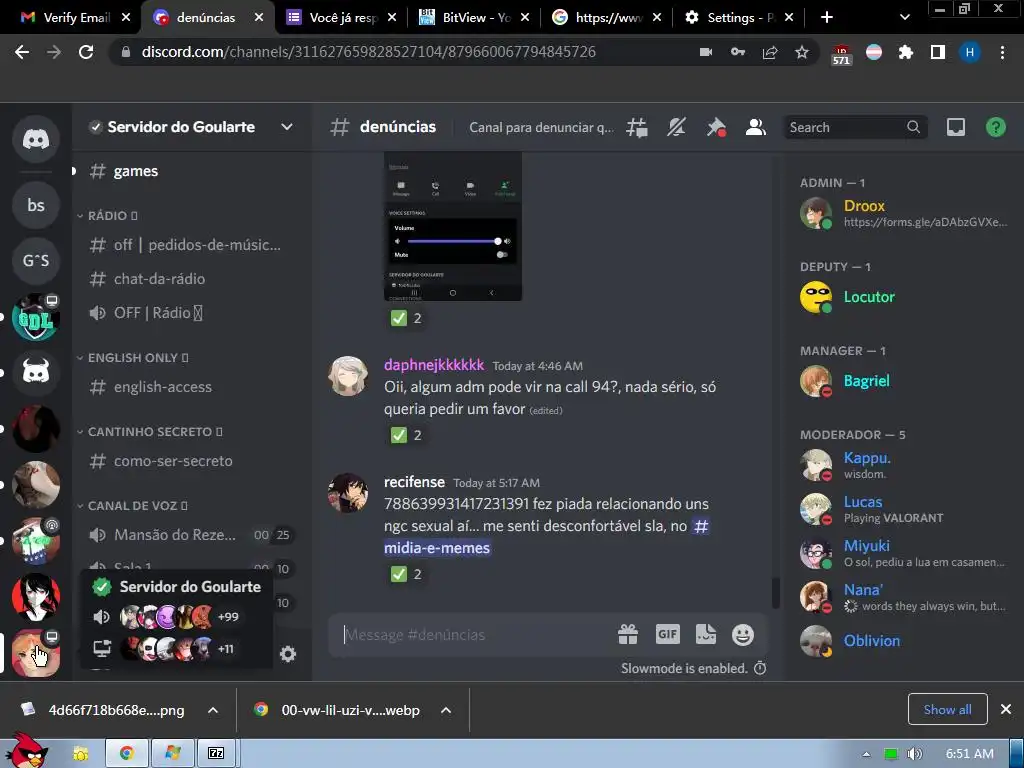Open options for 4d66f718b668e png download
This screenshot has height=768, width=1024.
pyautogui.click(x=213, y=710)
